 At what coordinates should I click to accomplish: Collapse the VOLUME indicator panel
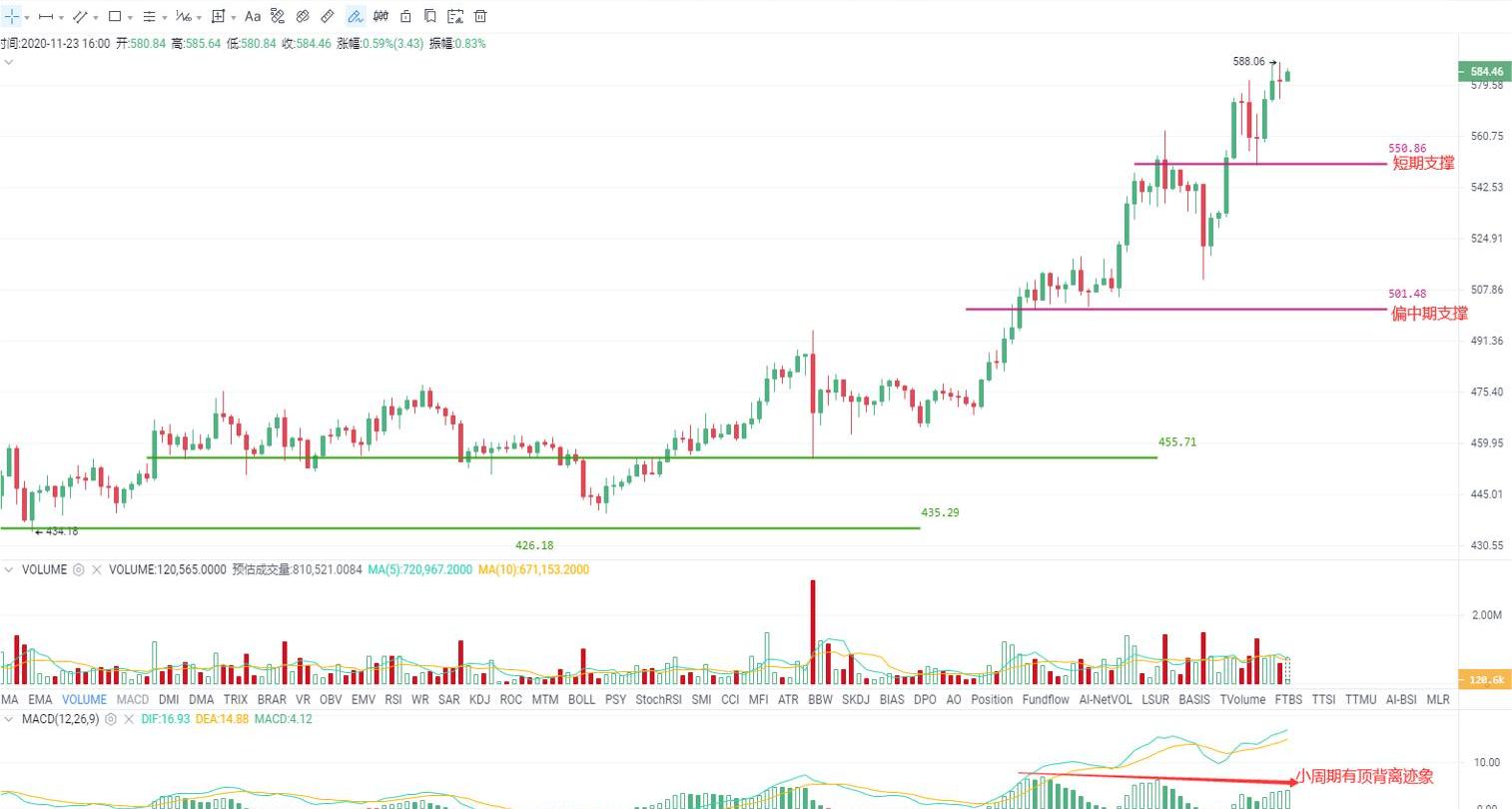pyautogui.click(x=9, y=569)
